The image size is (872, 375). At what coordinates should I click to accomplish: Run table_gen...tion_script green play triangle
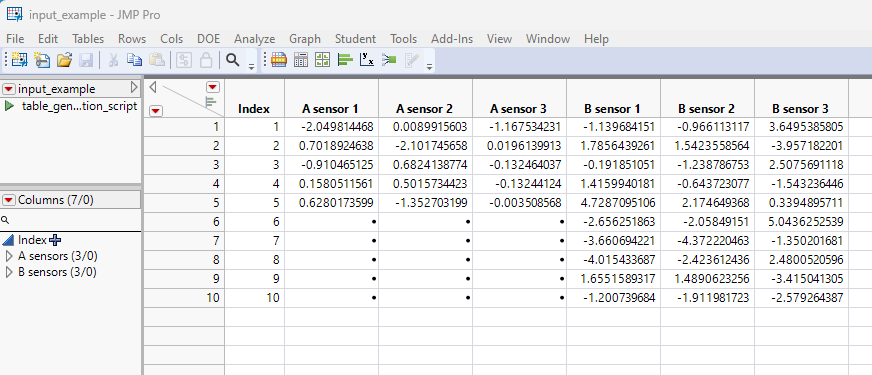coord(9,106)
